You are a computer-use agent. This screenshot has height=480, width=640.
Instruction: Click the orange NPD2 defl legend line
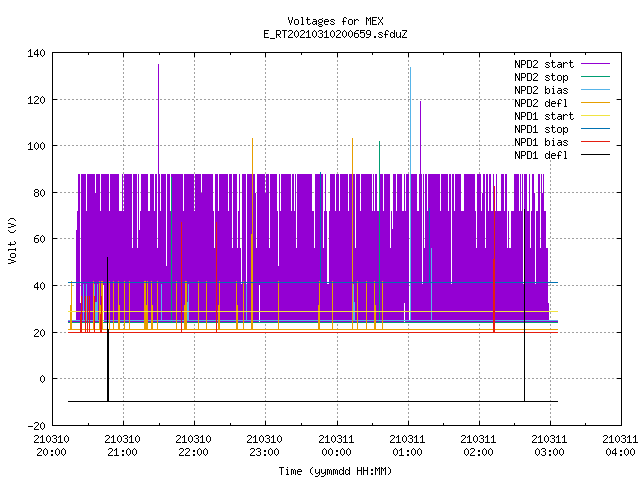coord(595,102)
